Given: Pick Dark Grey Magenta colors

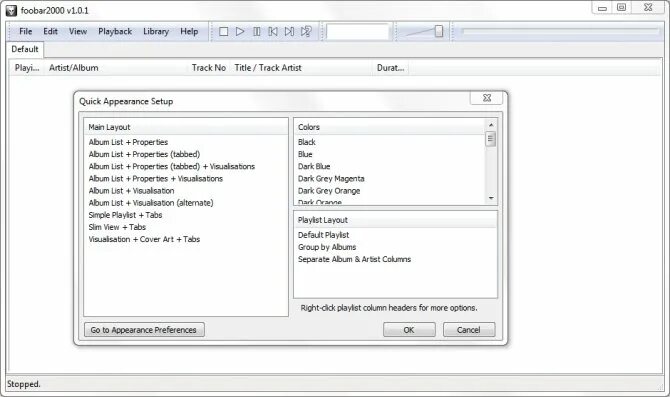Looking at the screenshot, I should click(x=331, y=179).
